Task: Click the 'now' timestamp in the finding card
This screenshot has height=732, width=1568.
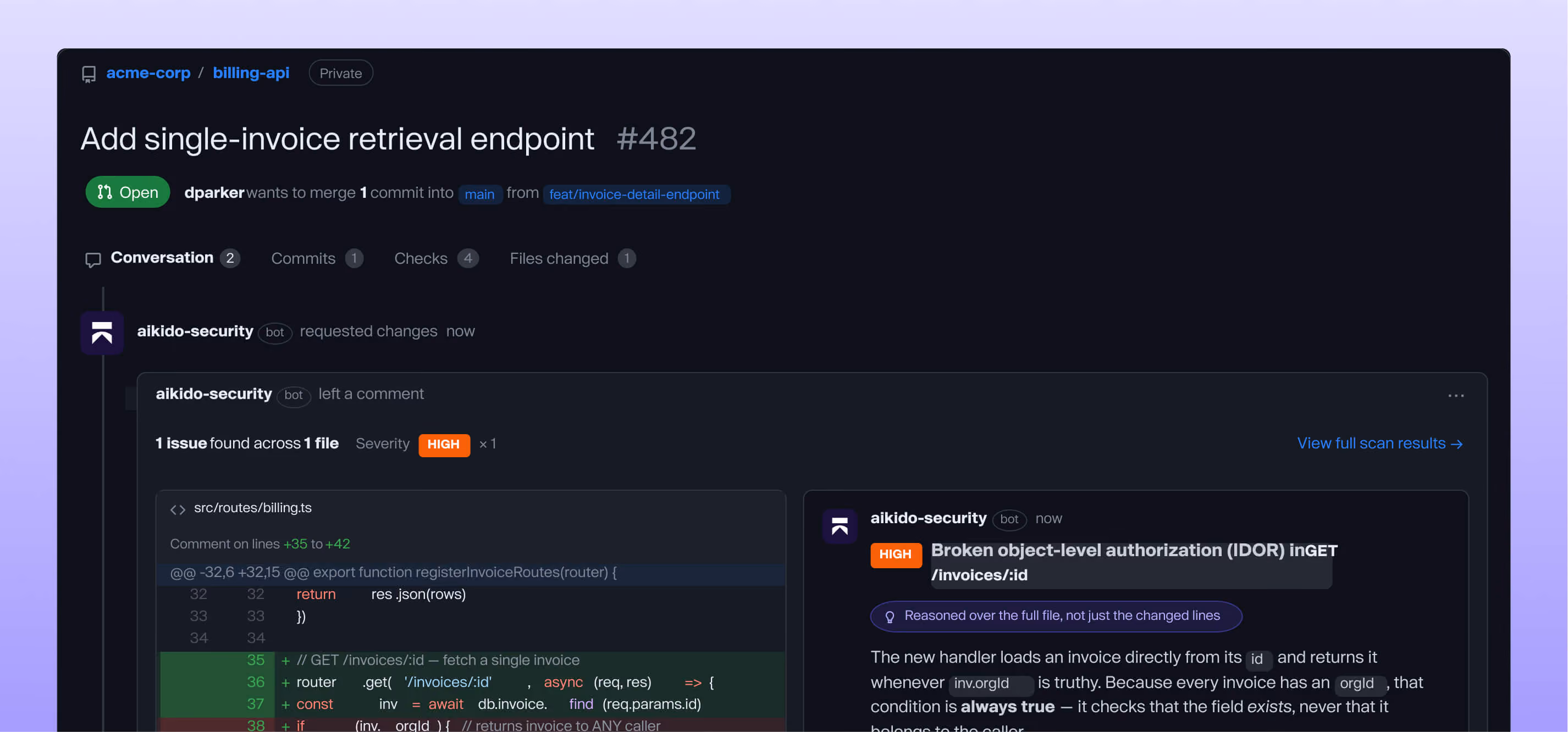Action: 1048,518
